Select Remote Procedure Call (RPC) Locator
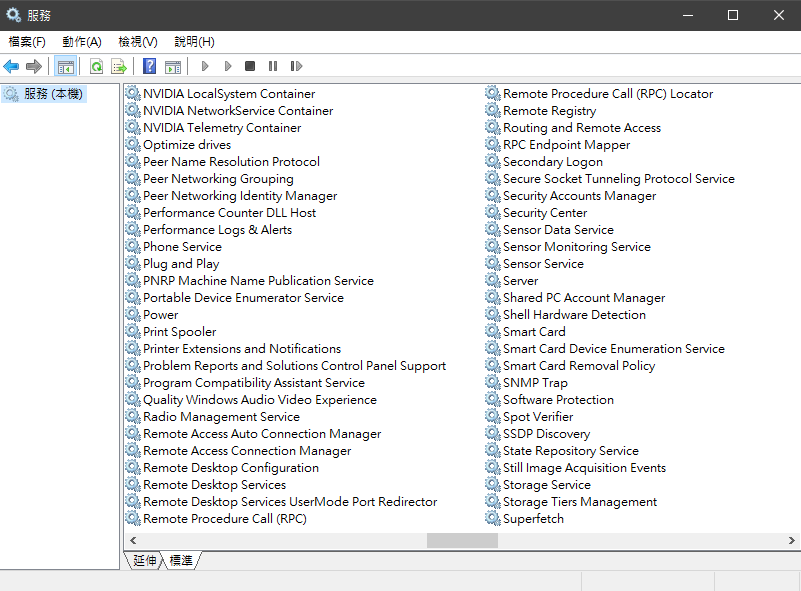The image size is (801, 591). (x=608, y=93)
